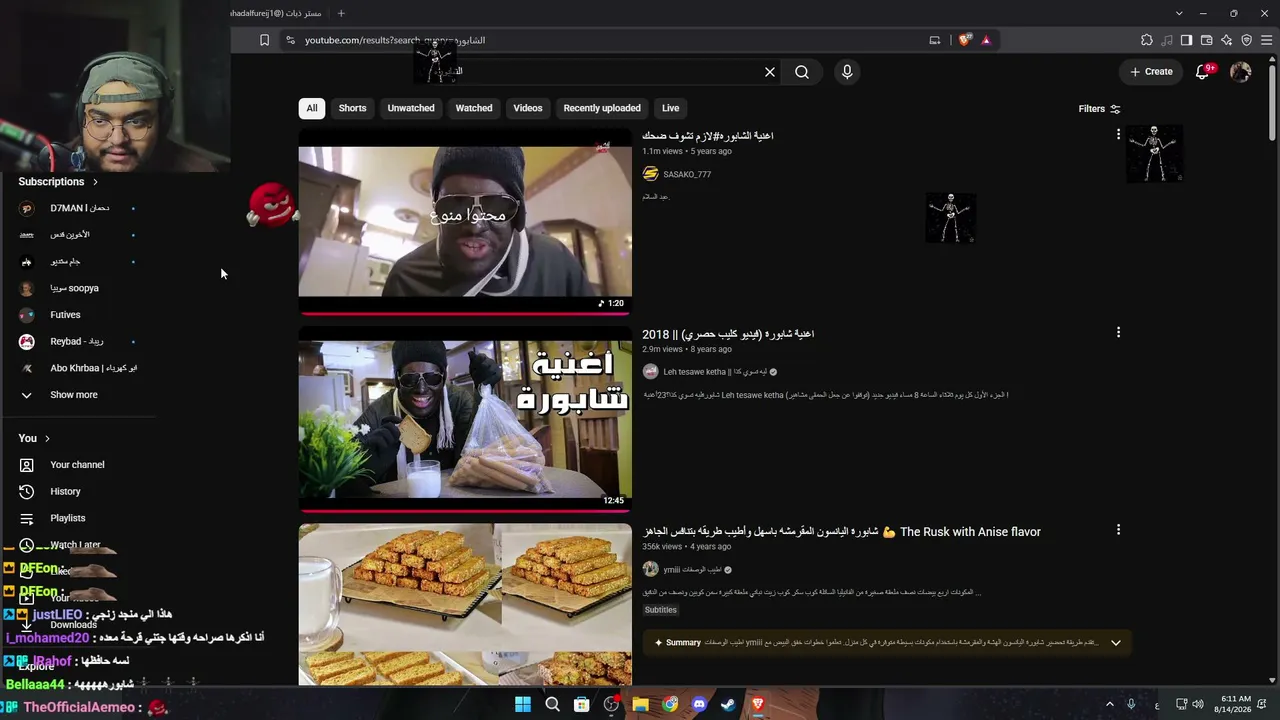Select the Watched filter chip
The image size is (1280, 720).
(474, 108)
